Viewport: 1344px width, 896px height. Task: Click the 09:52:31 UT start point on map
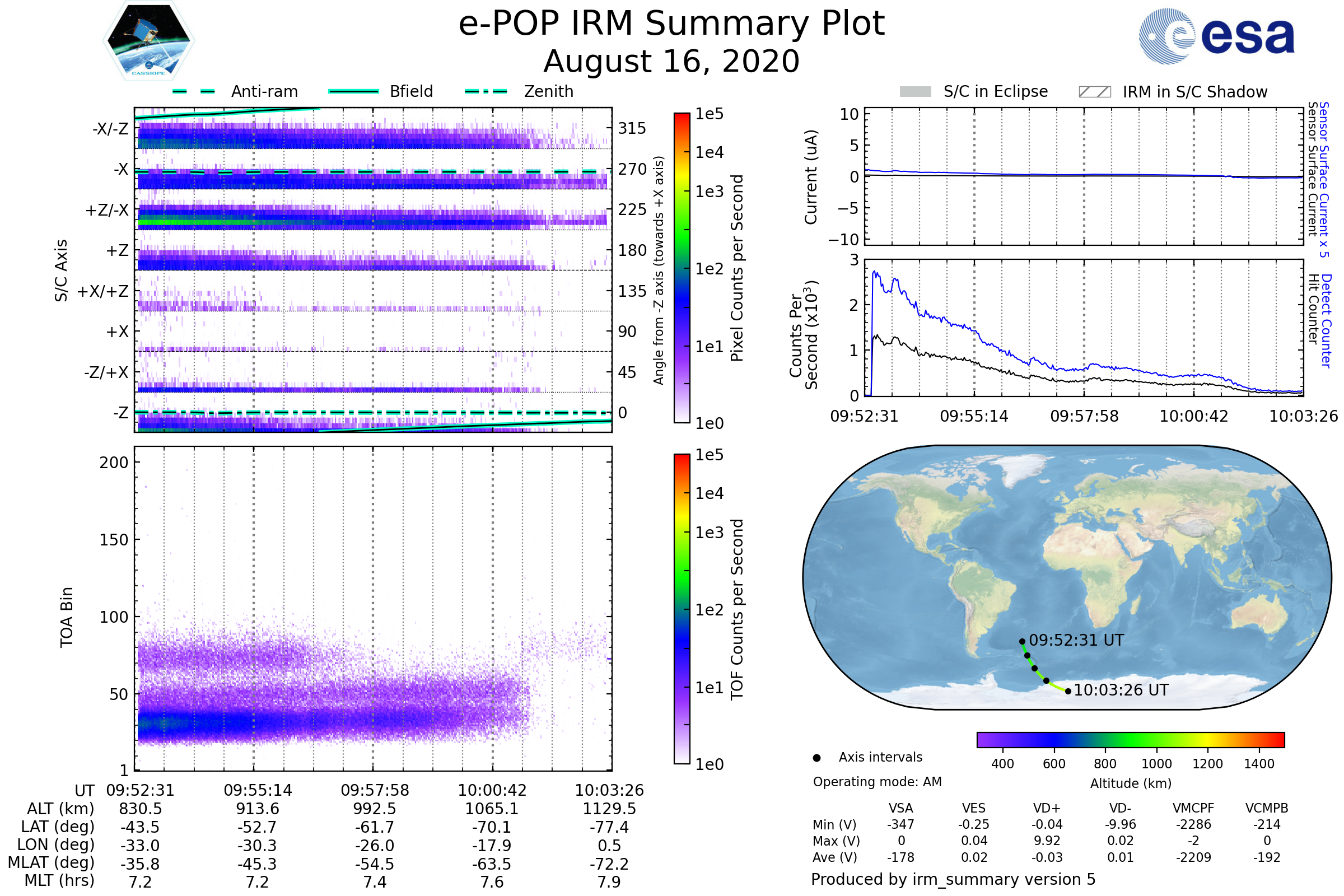(x=1023, y=641)
